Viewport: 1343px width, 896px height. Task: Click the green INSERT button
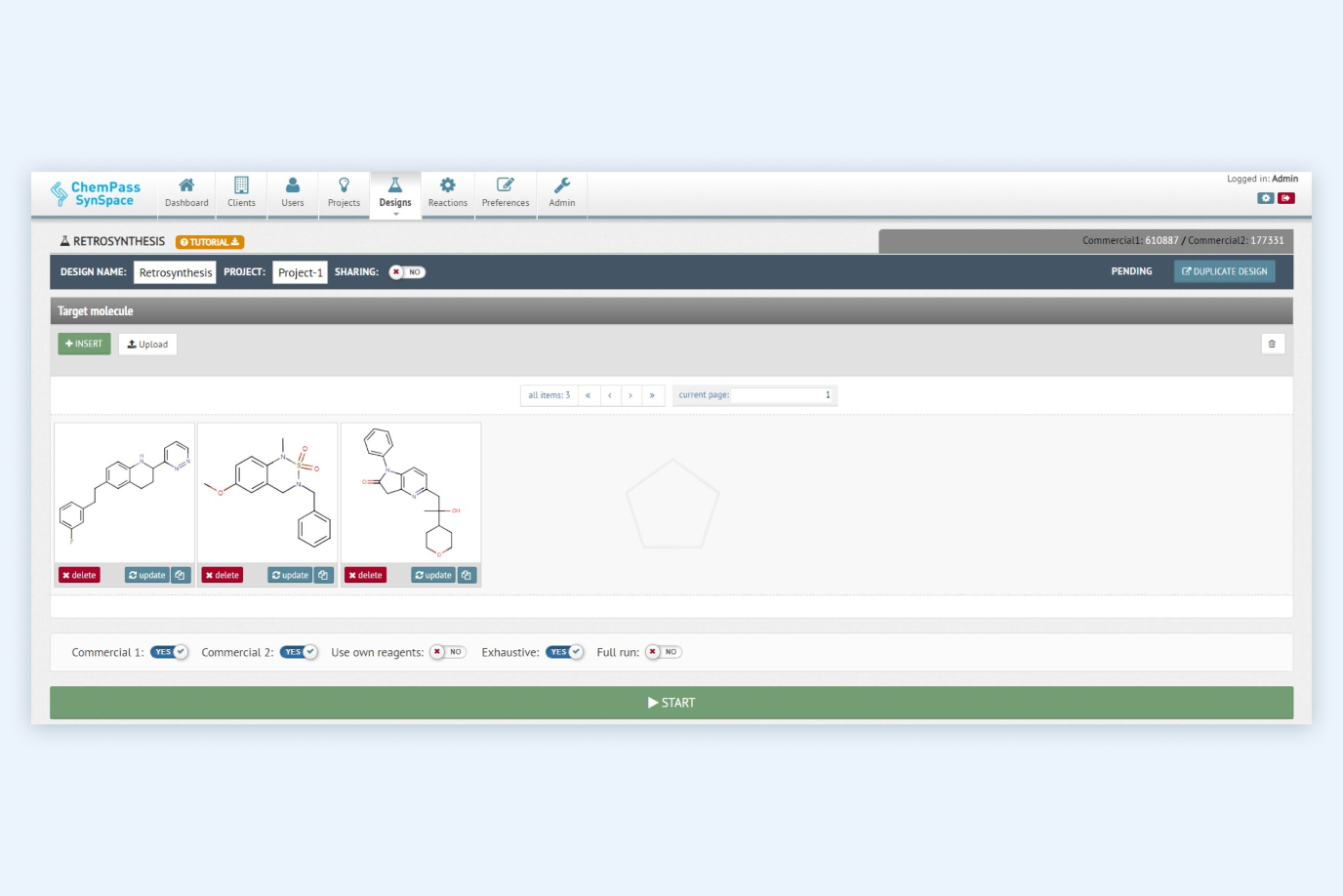[x=84, y=344]
